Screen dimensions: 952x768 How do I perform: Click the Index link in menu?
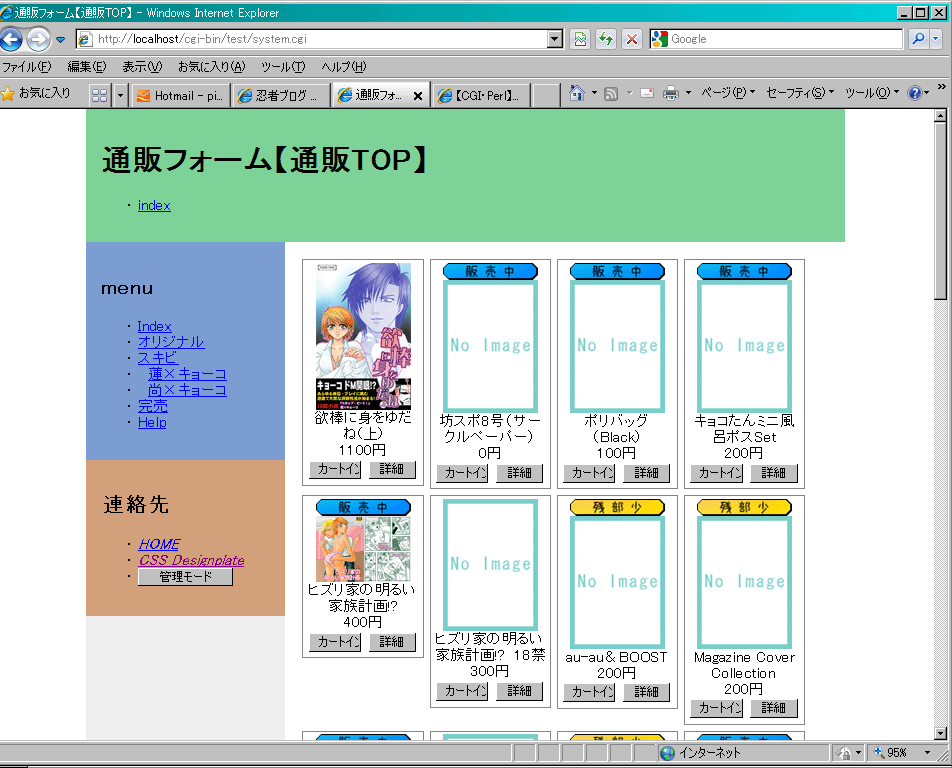pos(154,326)
